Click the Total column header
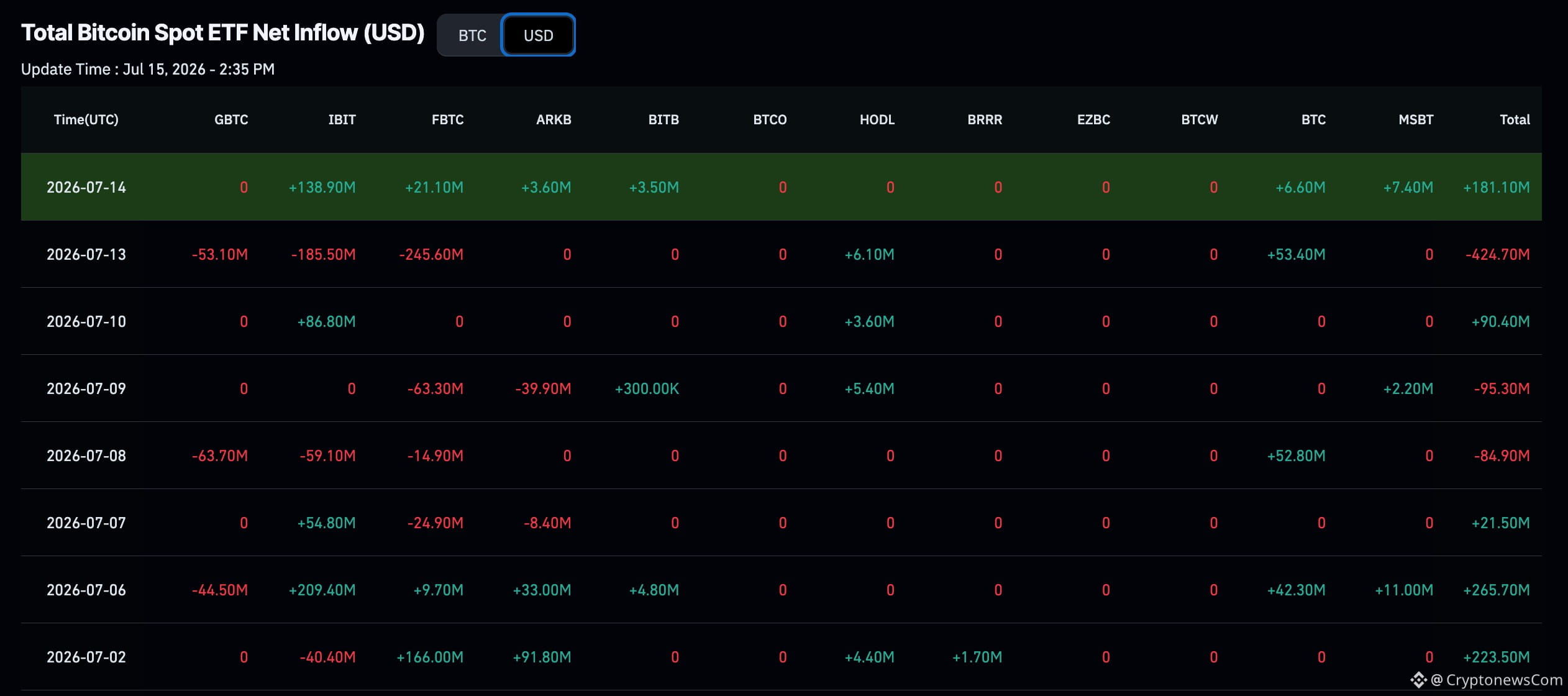This screenshot has width=1568, height=696. (1515, 119)
